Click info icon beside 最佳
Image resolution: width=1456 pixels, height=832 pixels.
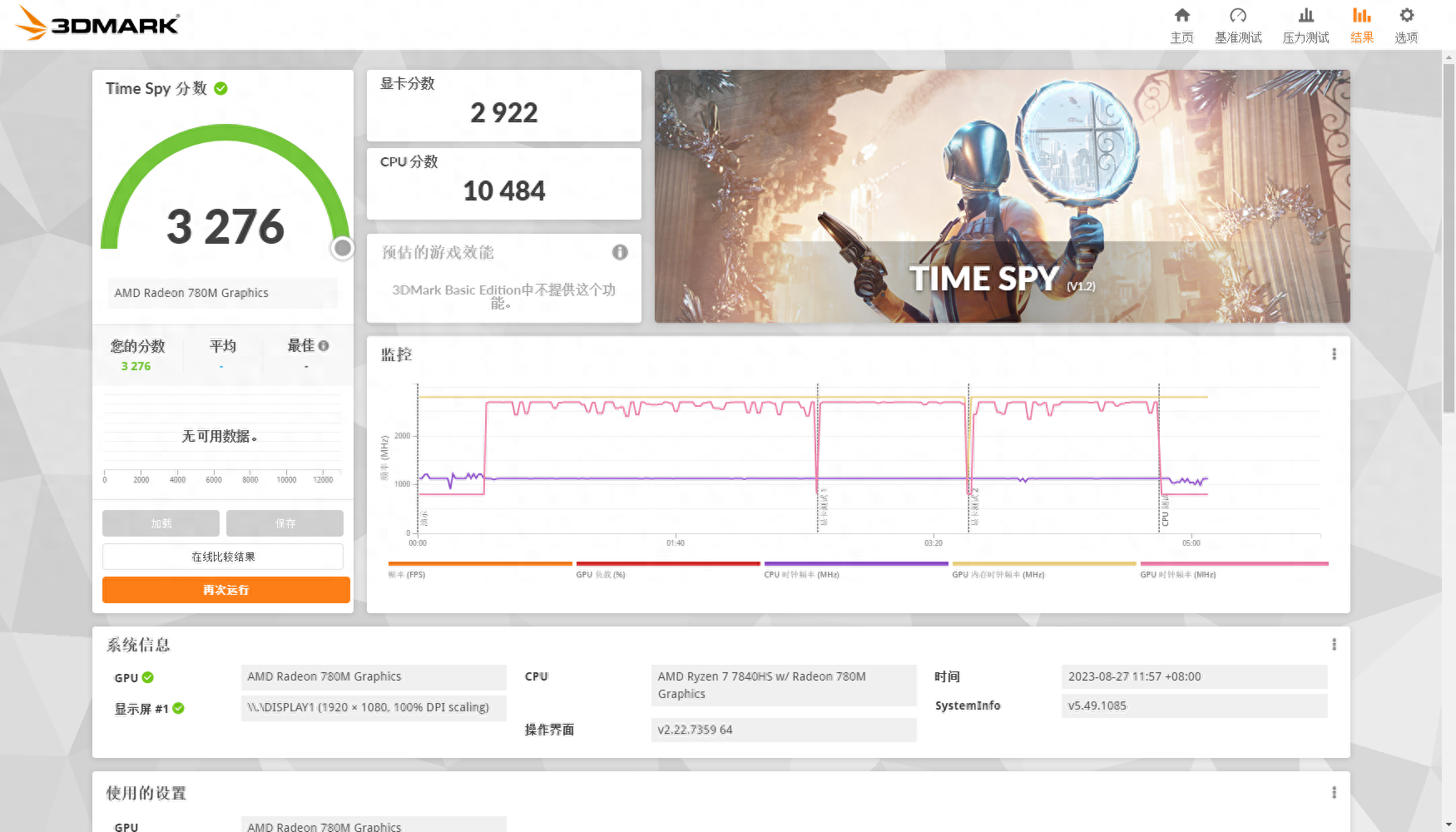tap(324, 345)
